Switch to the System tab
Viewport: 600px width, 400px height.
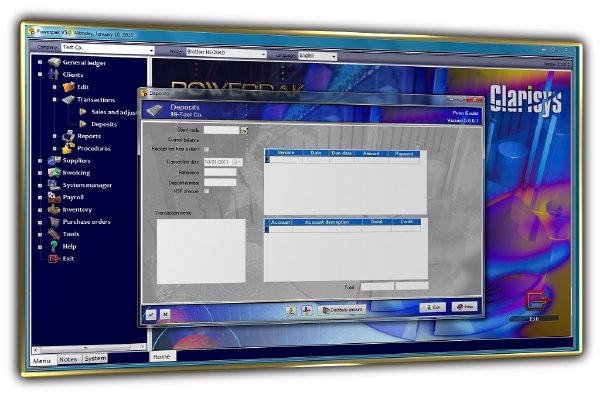[x=95, y=358]
